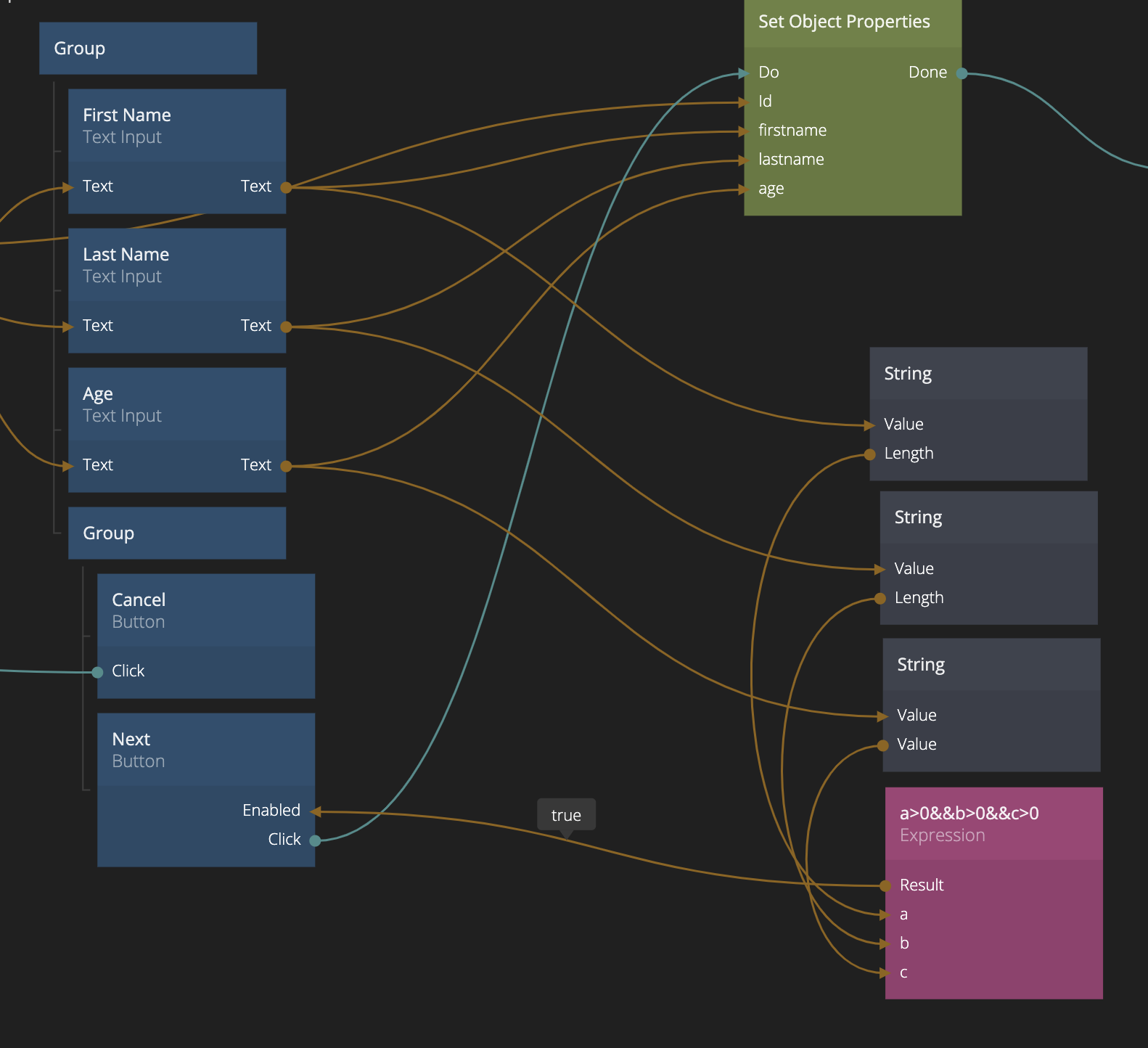Image resolution: width=1148 pixels, height=1048 pixels.
Task: Click the Enabled input arrow on Next button
Action: pyautogui.click(x=316, y=811)
